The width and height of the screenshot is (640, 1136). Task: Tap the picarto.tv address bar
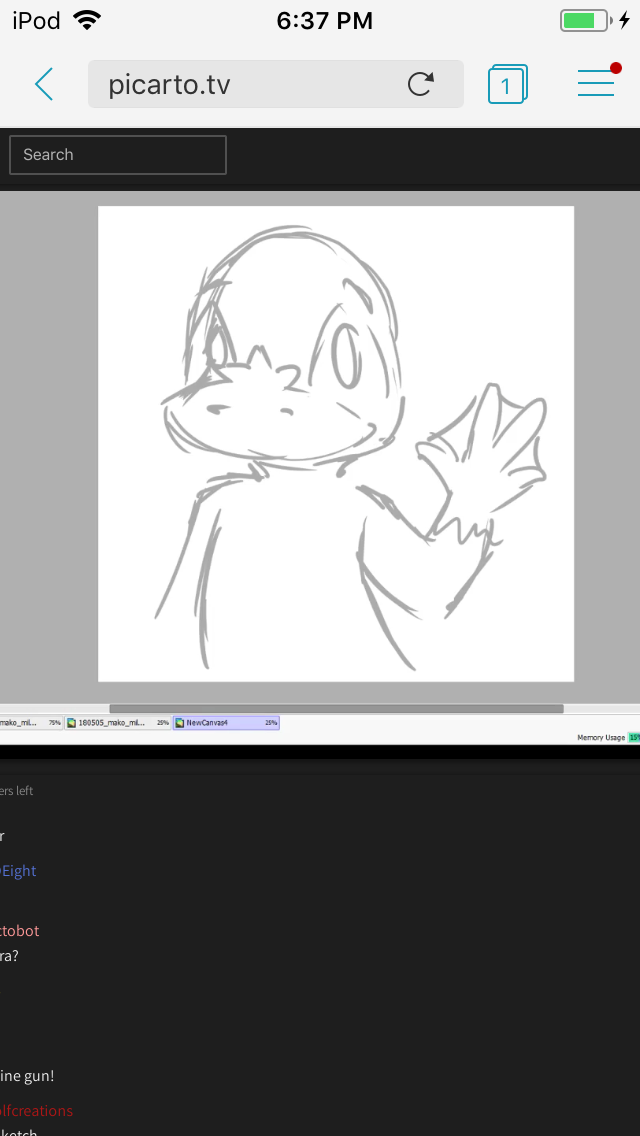275,84
